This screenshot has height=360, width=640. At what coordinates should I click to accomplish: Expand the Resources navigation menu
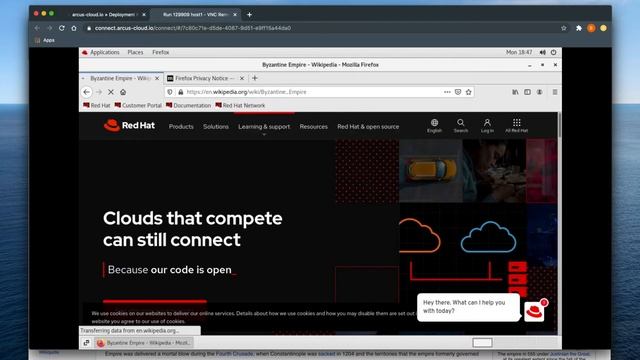pyautogui.click(x=313, y=127)
